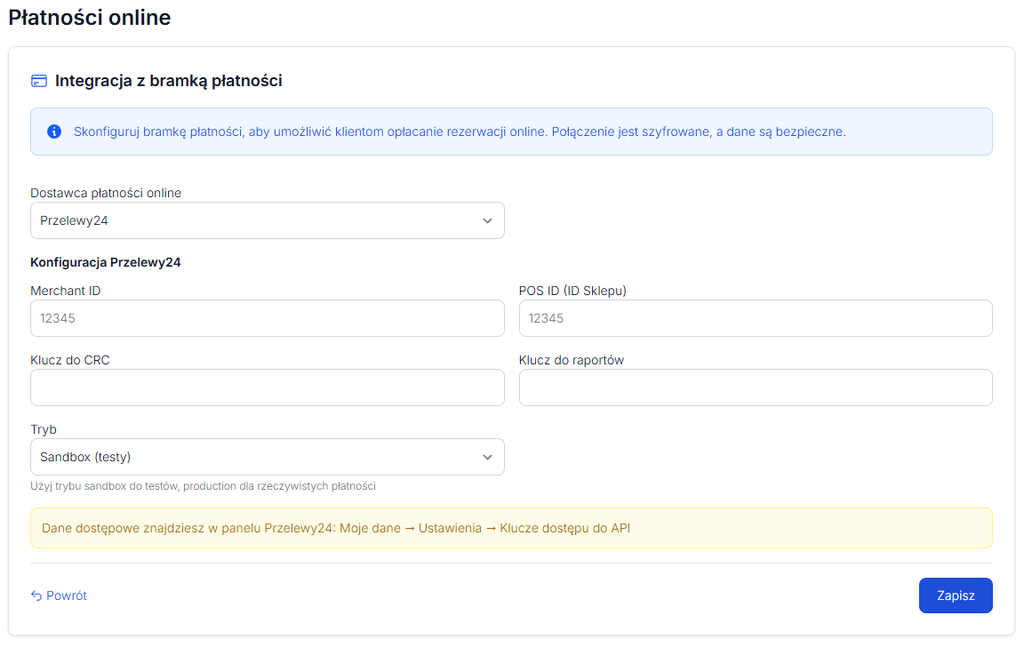Viewport: 1024px width, 647px height.
Task: Click the yellow Dane dostępowe hint text
Action: tap(336, 528)
